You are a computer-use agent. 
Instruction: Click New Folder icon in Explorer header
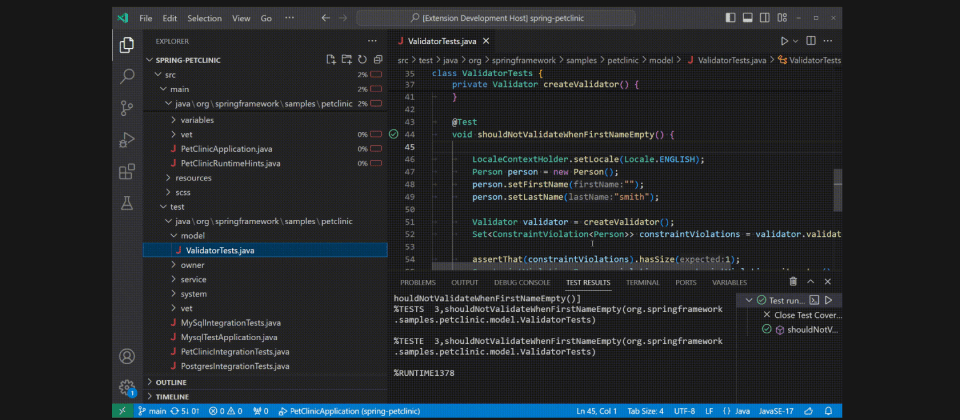pyautogui.click(x=347, y=60)
